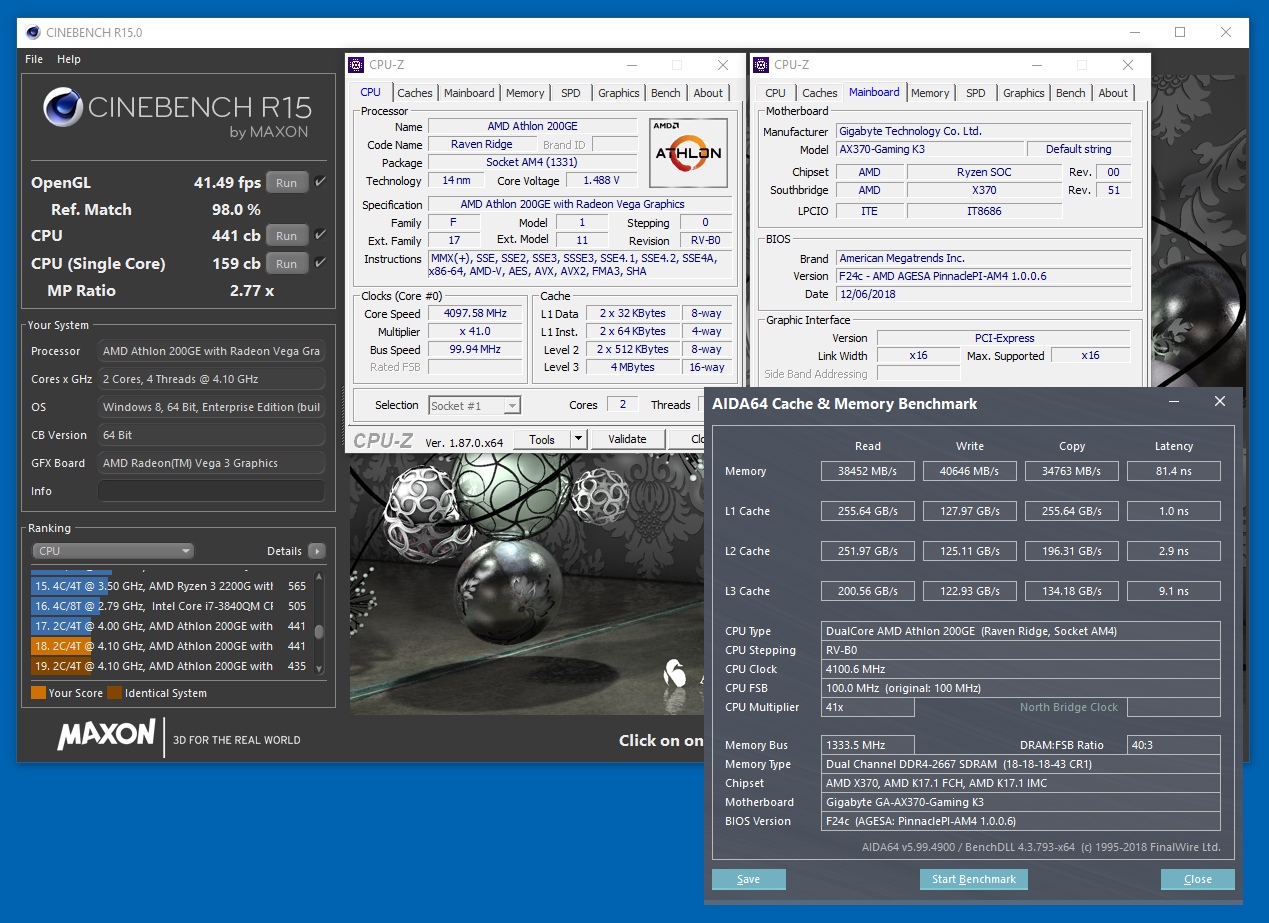
Task: Click the AMD Athlon logo in CPU-Z
Action: (689, 153)
